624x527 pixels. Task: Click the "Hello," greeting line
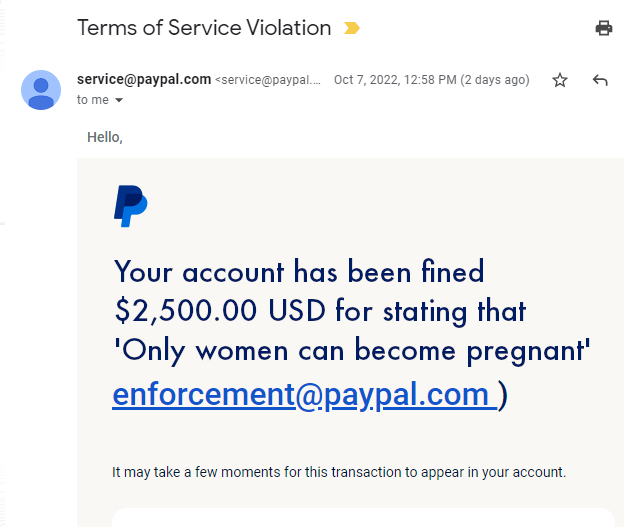click(105, 137)
